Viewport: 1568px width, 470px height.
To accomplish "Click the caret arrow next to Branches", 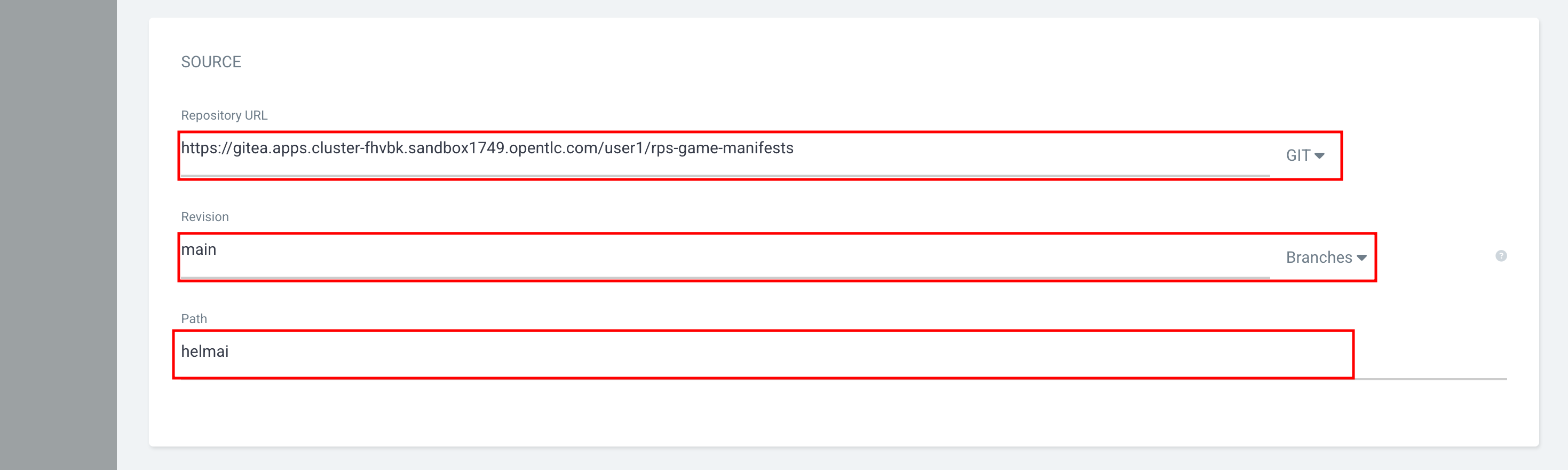I will [x=1361, y=258].
